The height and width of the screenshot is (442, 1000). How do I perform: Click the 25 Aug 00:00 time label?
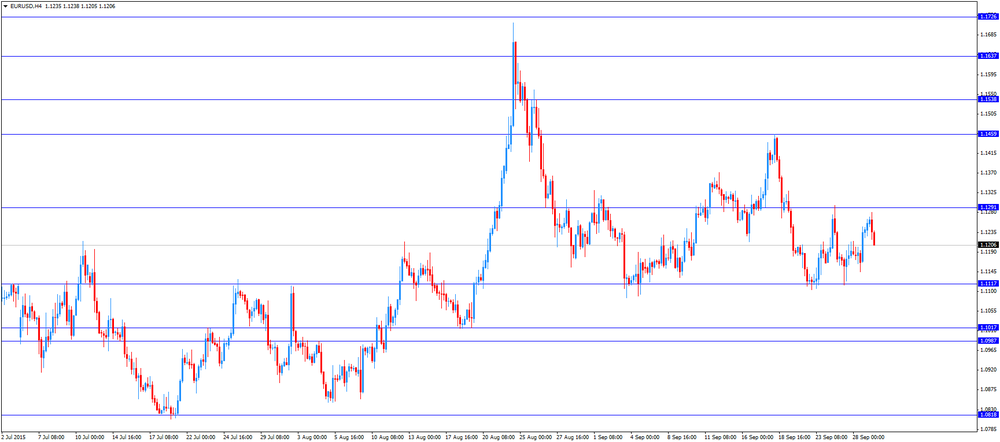click(535, 438)
